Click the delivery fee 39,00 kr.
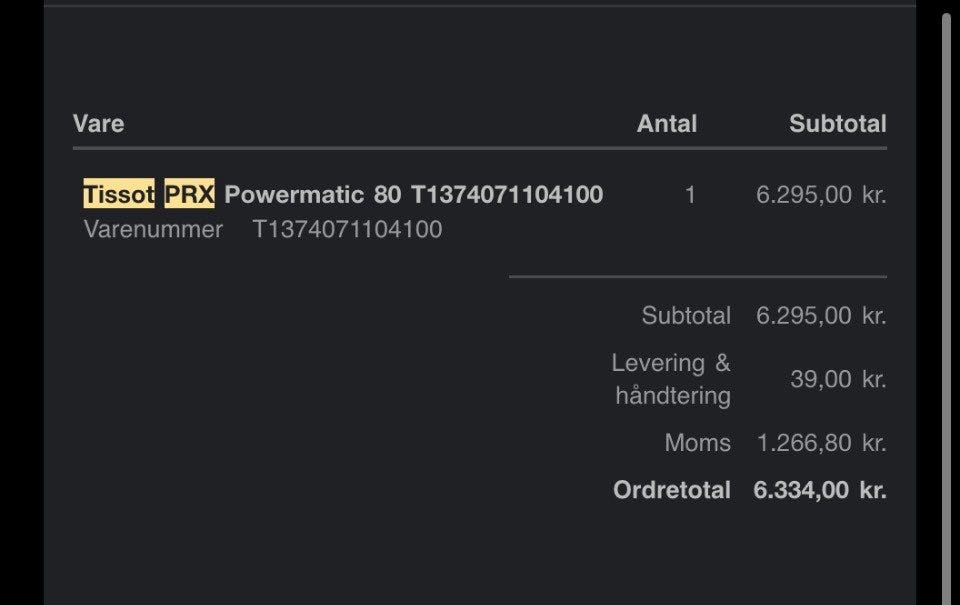The height and width of the screenshot is (605, 960). click(x=837, y=379)
